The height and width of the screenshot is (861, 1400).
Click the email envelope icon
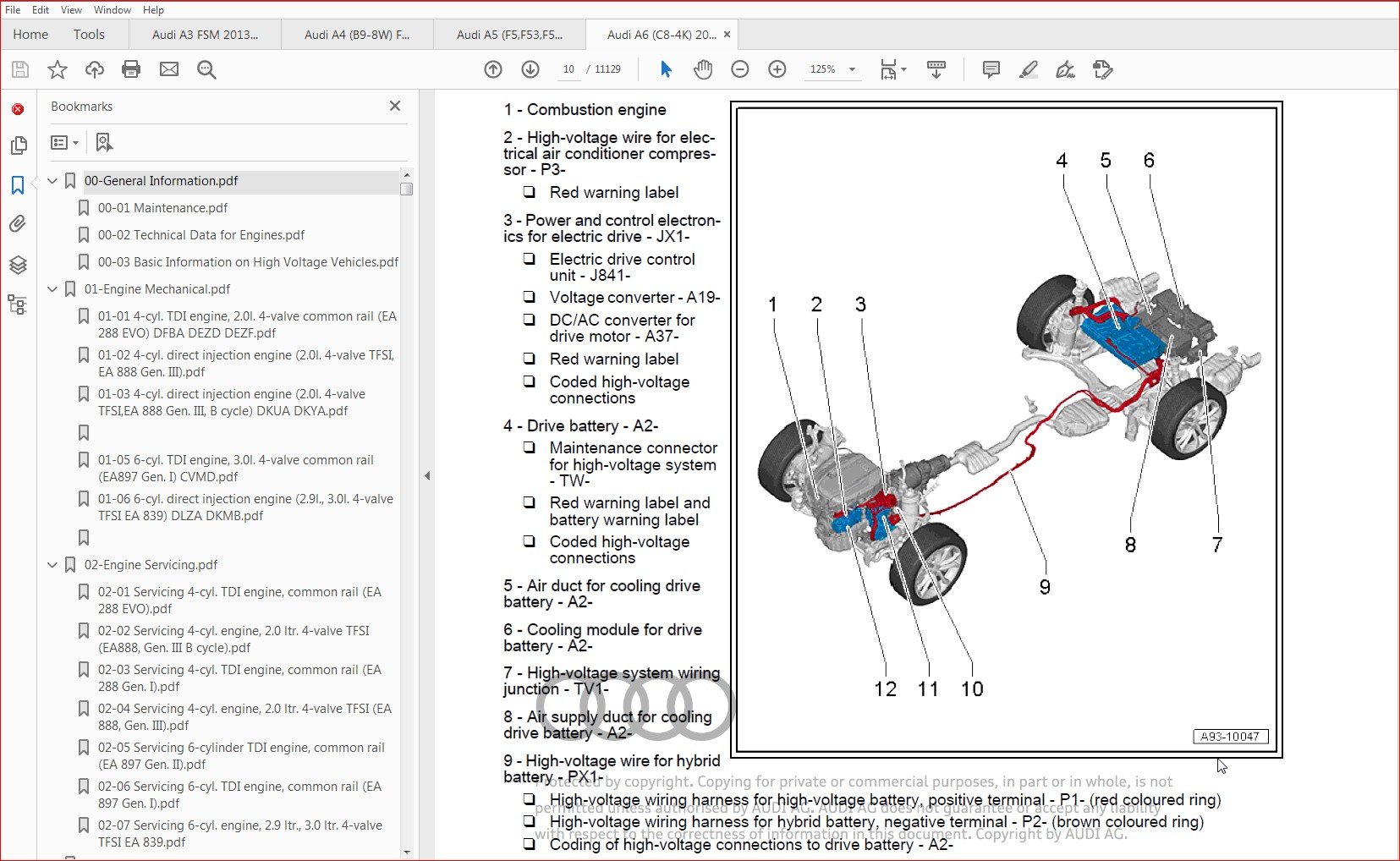point(169,69)
